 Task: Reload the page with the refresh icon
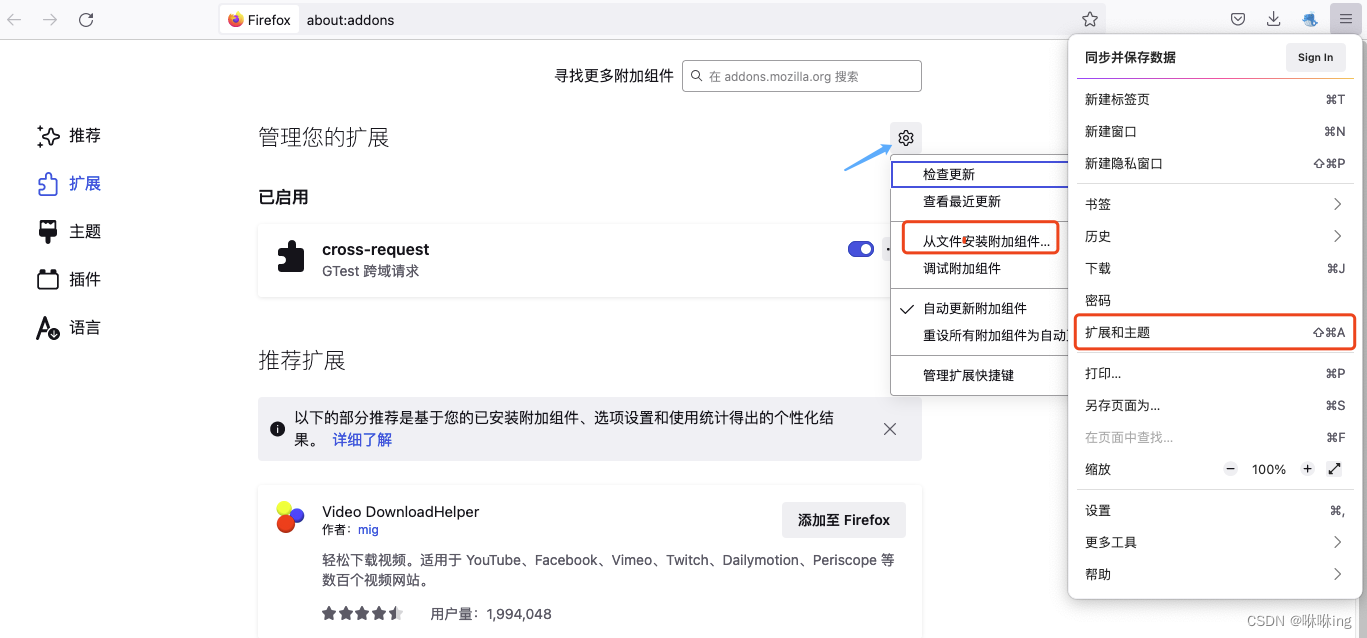tap(86, 19)
